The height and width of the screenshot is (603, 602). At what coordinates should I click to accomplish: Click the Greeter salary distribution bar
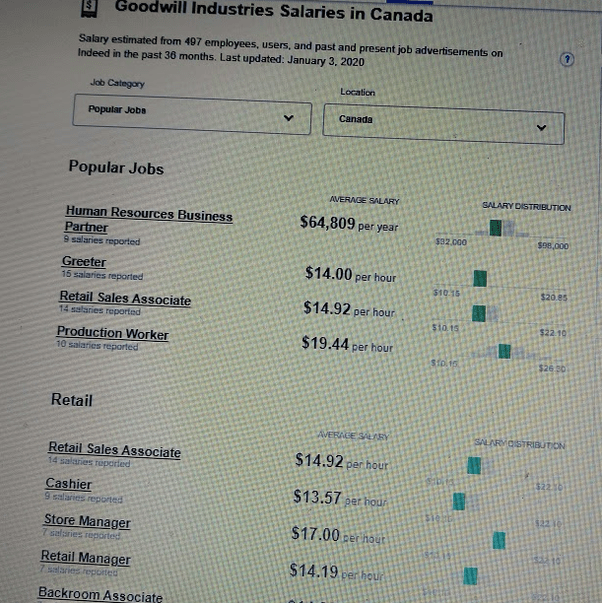(x=480, y=277)
